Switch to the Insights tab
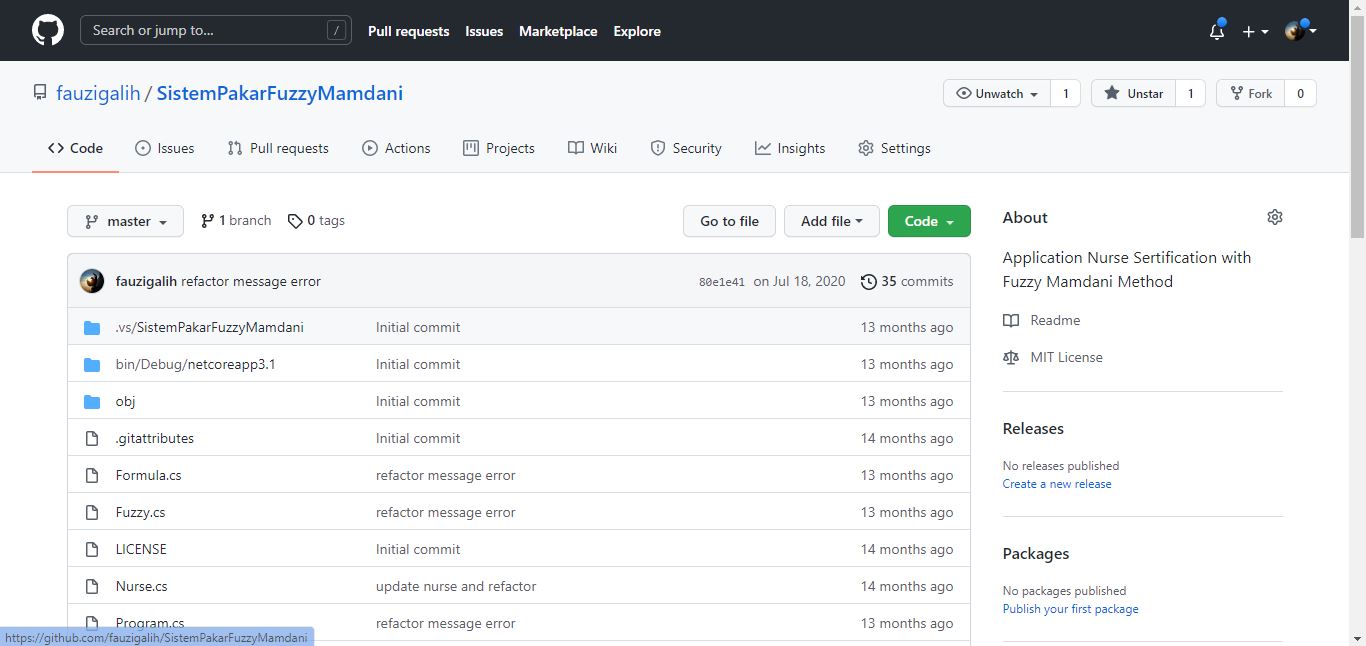The image size is (1366, 646). pyautogui.click(x=790, y=148)
